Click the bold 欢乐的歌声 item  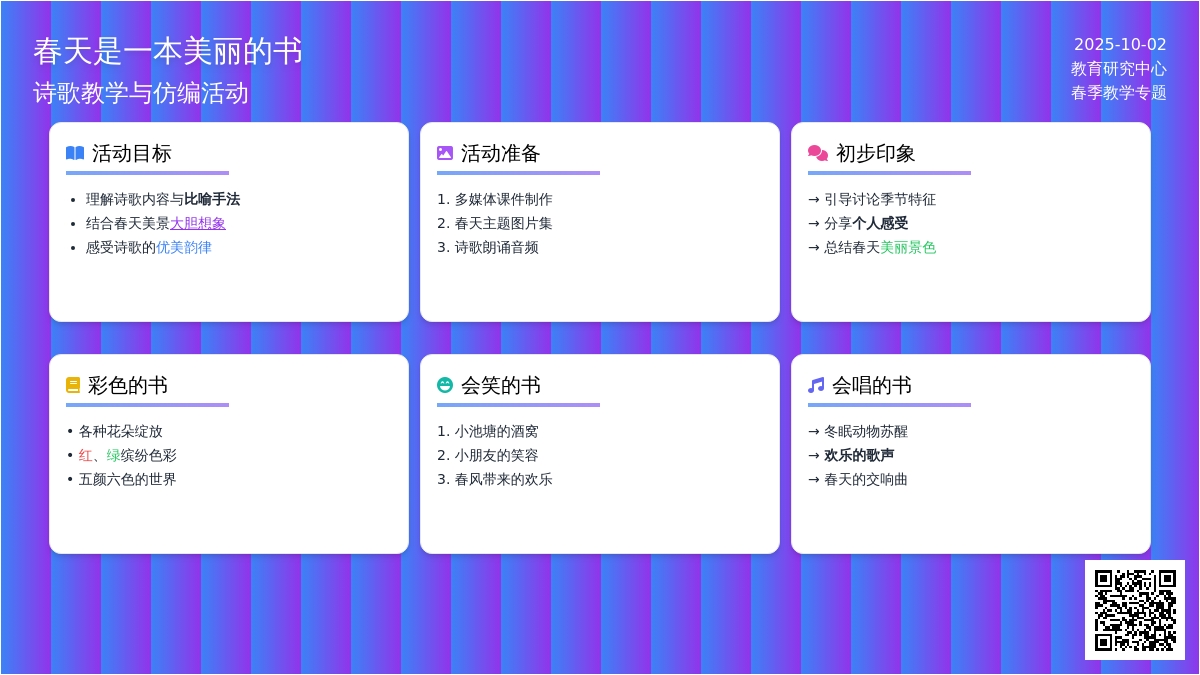[859, 455]
